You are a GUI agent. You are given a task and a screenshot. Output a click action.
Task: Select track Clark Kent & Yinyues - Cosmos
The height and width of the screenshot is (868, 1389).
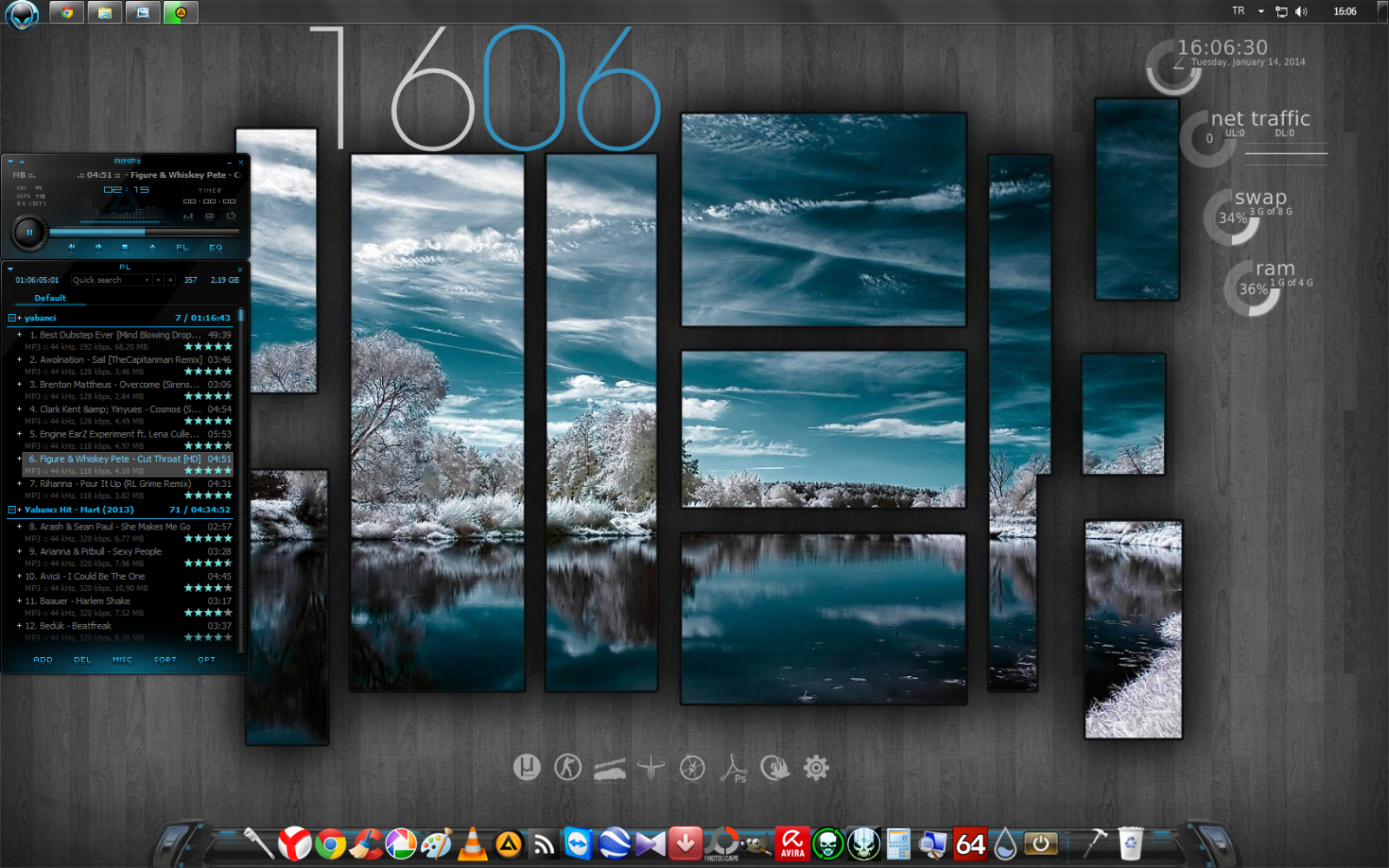point(127,415)
